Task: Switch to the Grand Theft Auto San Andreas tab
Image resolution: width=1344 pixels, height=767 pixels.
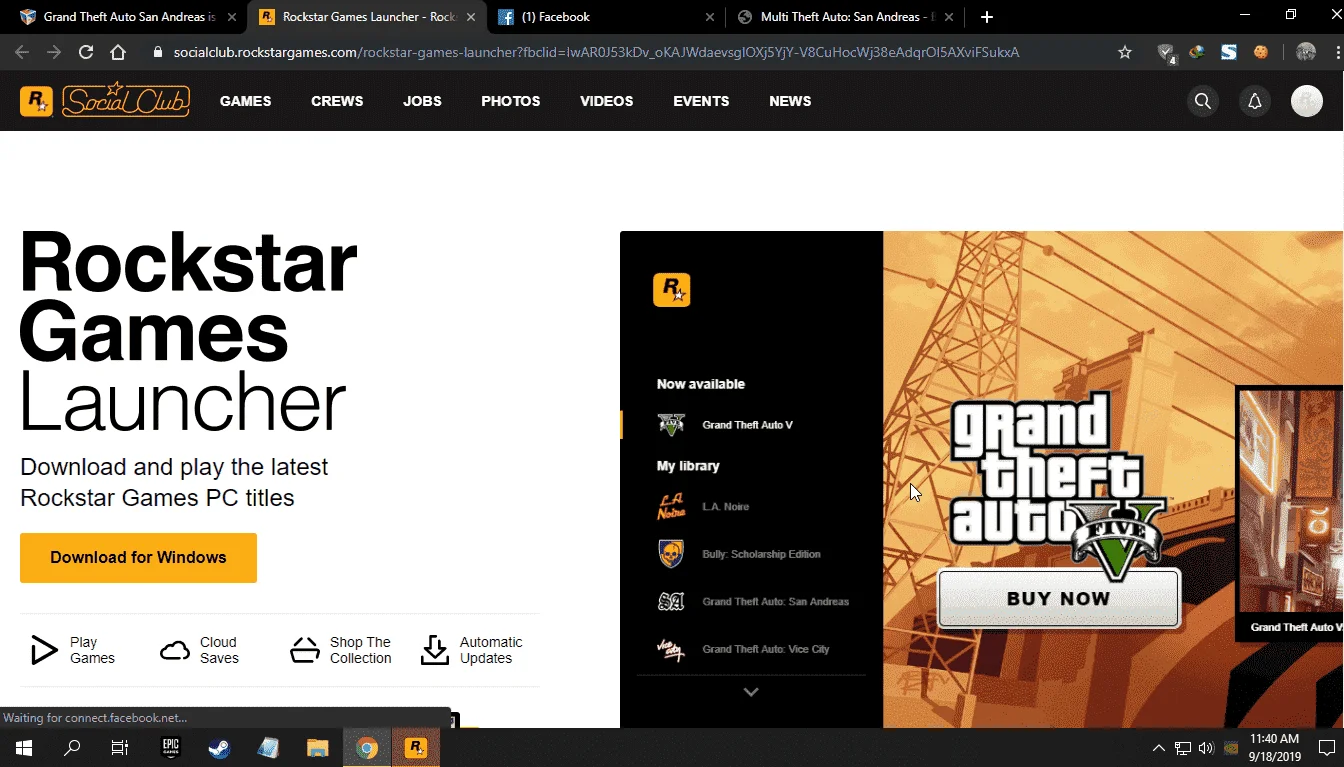Action: 130,17
